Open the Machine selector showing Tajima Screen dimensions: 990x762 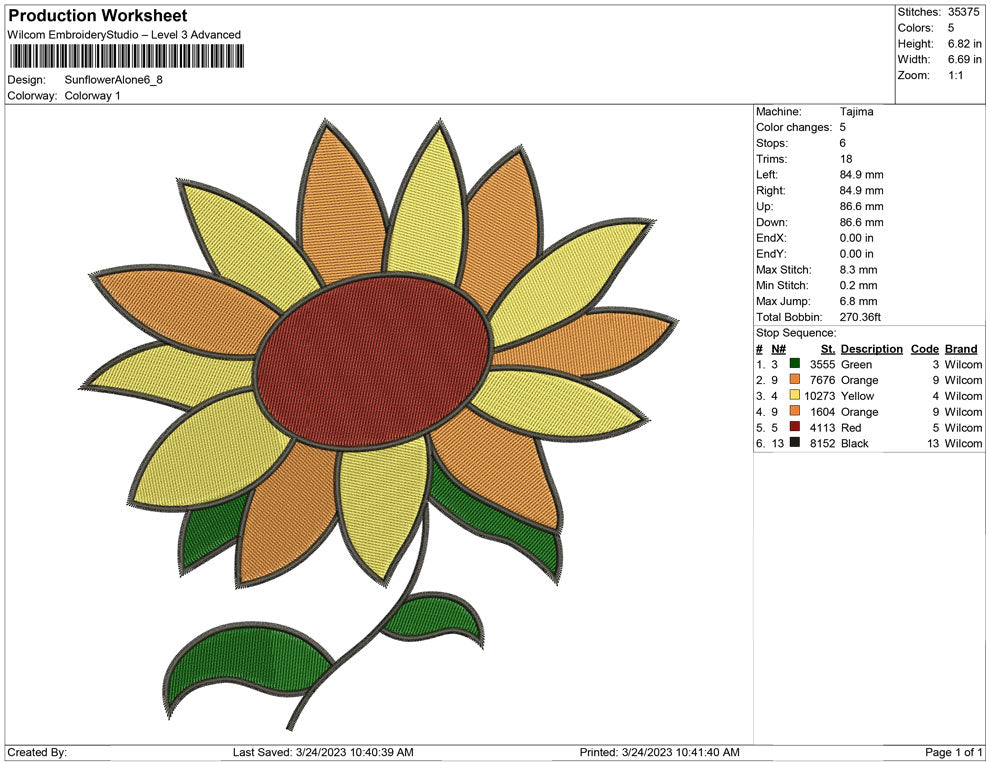(x=855, y=111)
